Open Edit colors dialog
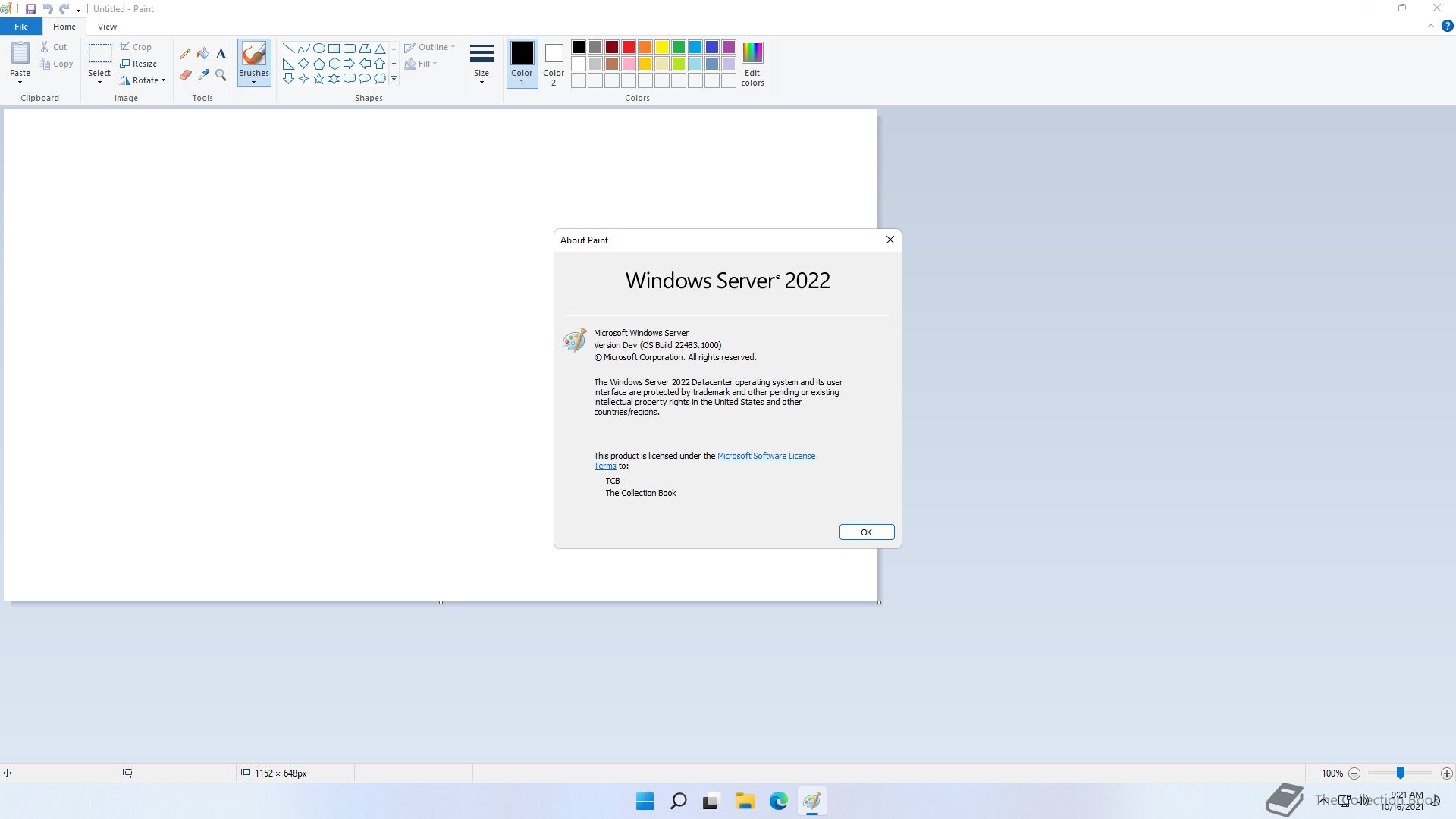The width and height of the screenshot is (1456, 819). tap(752, 64)
